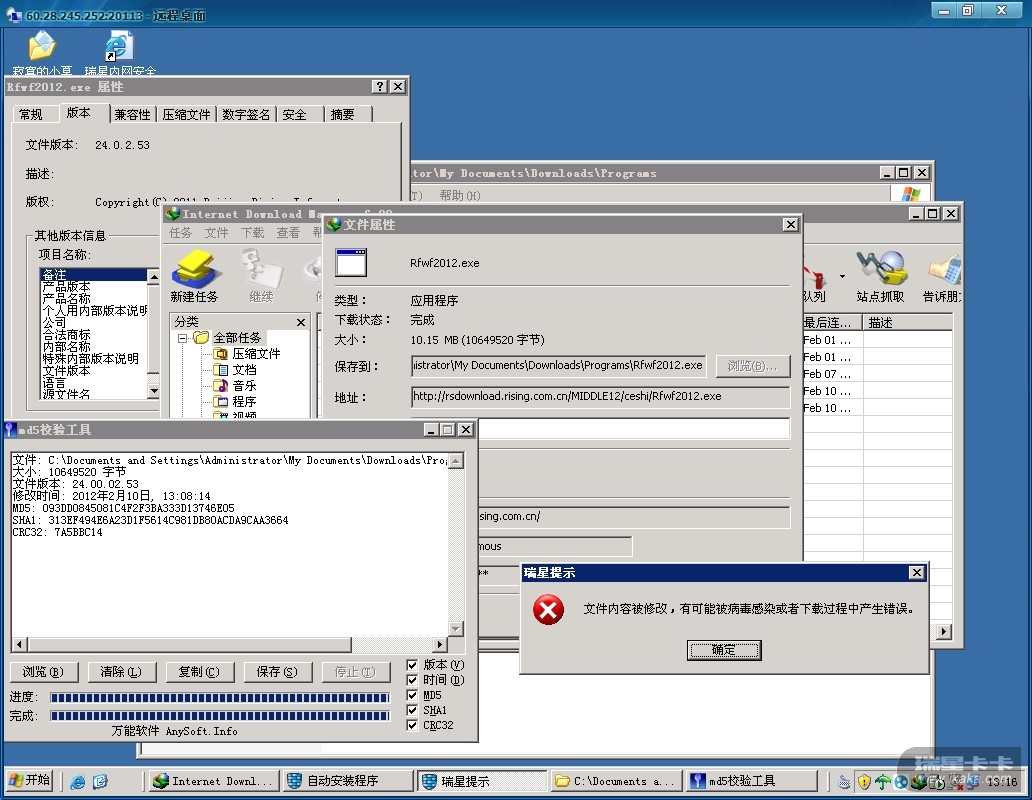
Task: Click the 地址 URL field
Action: click(x=600, y=397)
